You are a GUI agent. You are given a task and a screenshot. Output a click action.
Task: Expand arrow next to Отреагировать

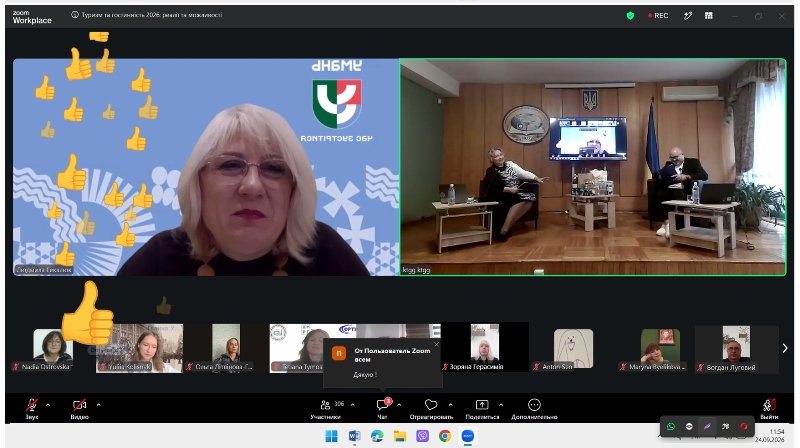[451, 405]
